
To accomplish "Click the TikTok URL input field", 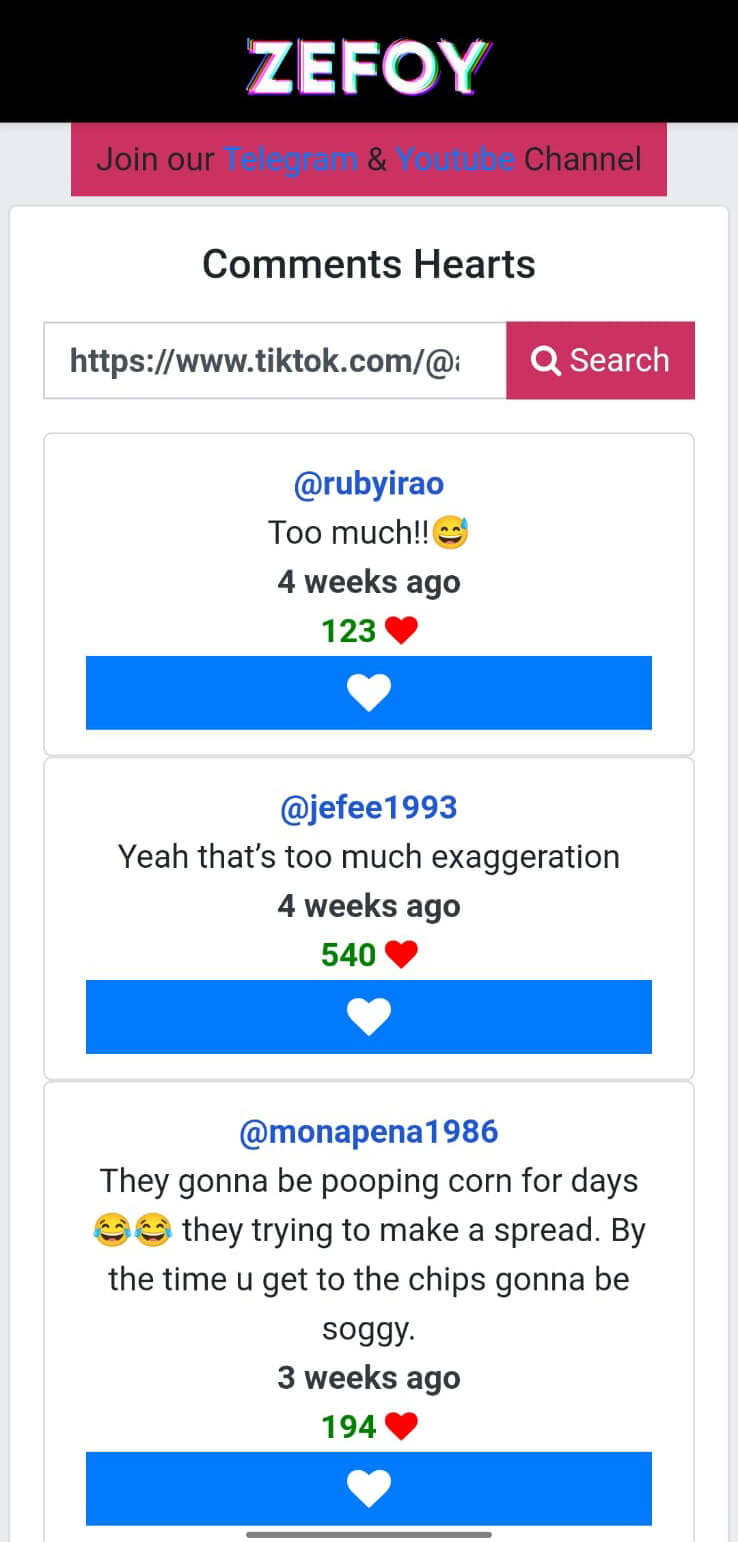I will click(275, 360).
